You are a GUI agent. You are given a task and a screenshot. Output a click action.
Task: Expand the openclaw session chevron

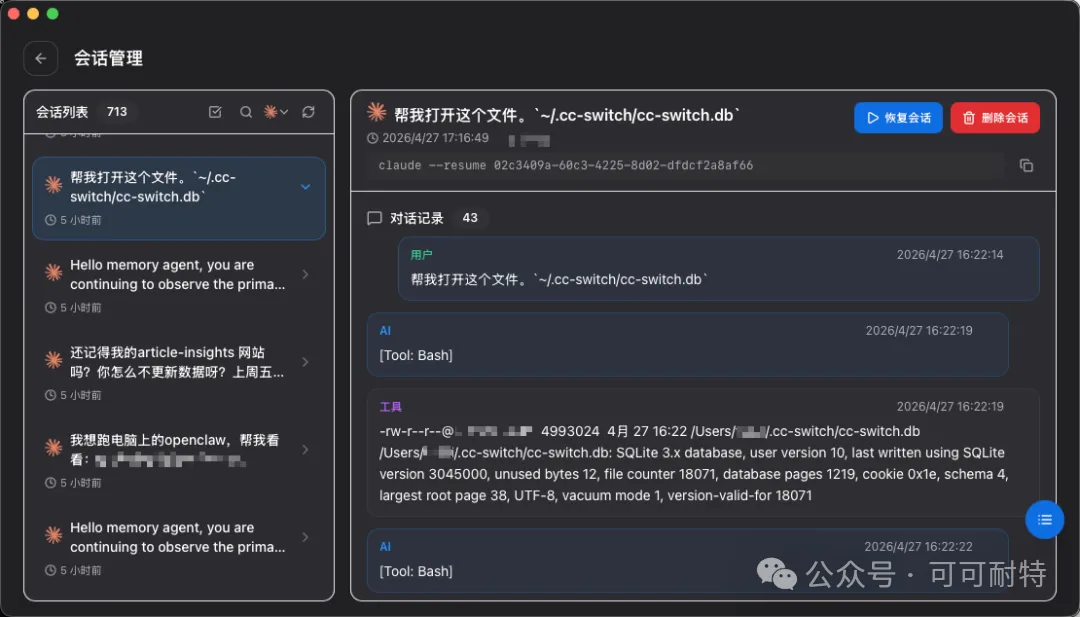click(306, 450)
